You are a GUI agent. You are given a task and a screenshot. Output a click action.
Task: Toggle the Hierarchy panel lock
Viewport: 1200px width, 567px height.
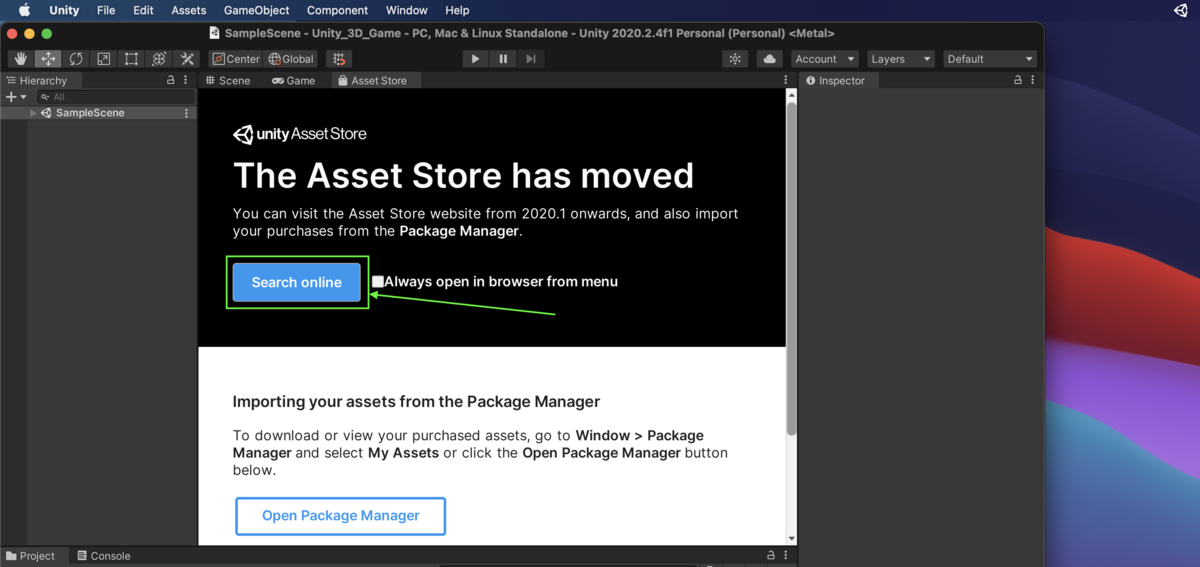click(171, 80)
